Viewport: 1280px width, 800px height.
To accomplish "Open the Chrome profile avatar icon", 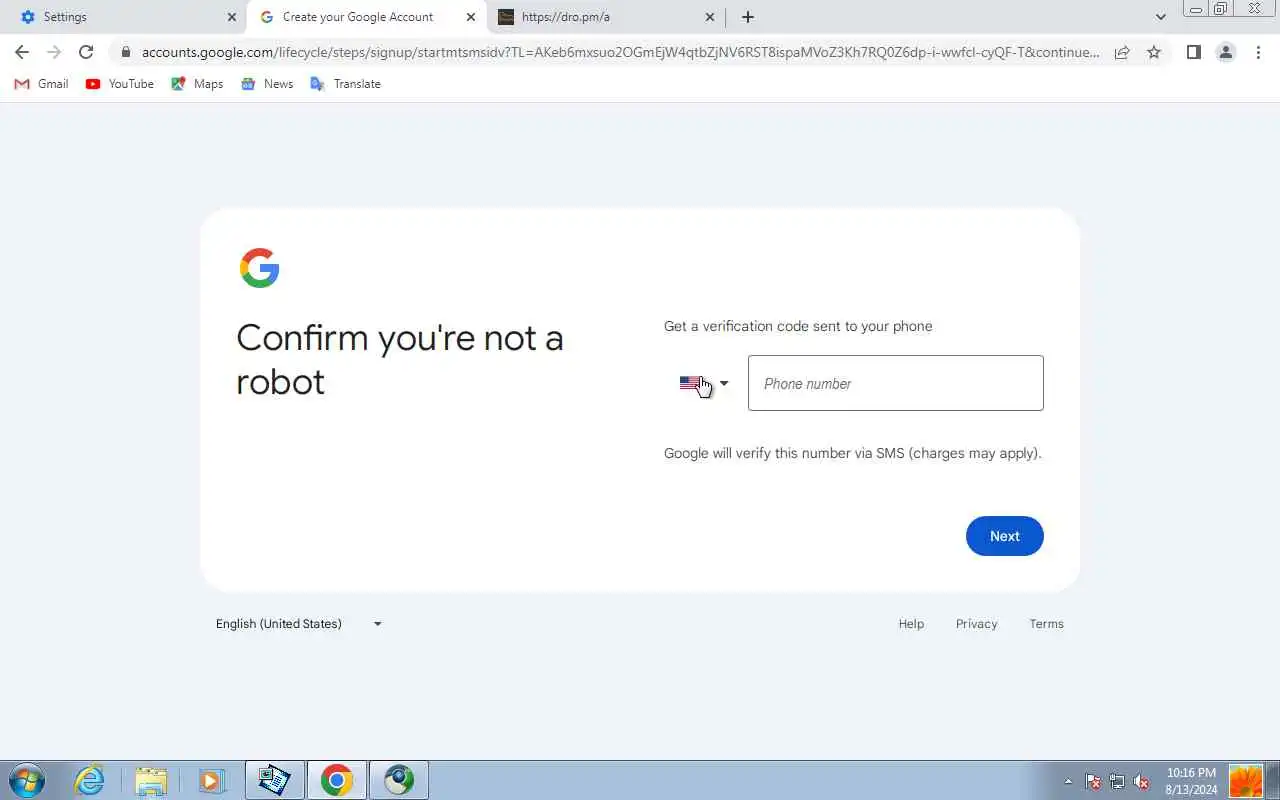I will click(1226, 52).
